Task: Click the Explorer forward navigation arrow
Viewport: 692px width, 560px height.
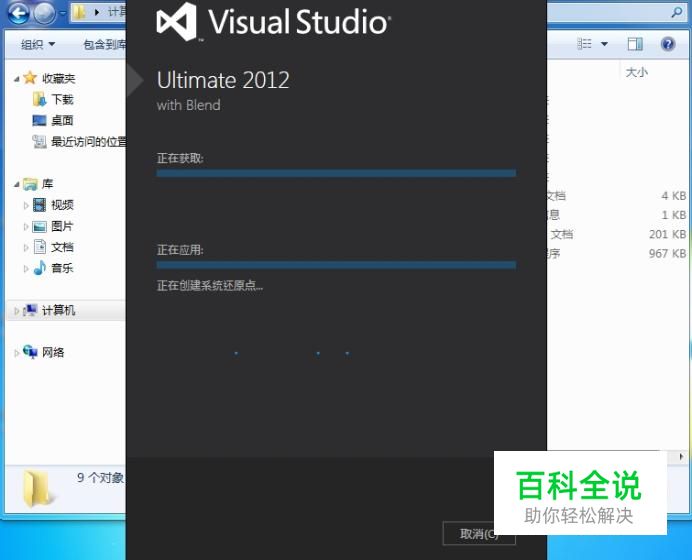Action: click(x=45, y=13)
